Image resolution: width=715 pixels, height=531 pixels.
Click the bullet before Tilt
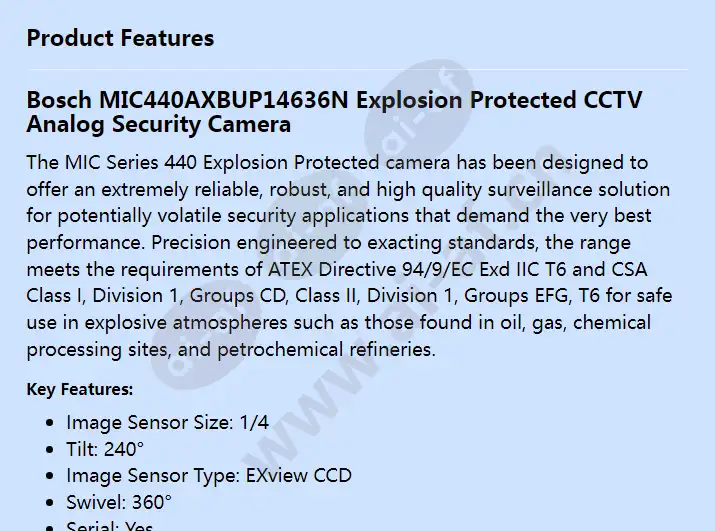point(50,449)
